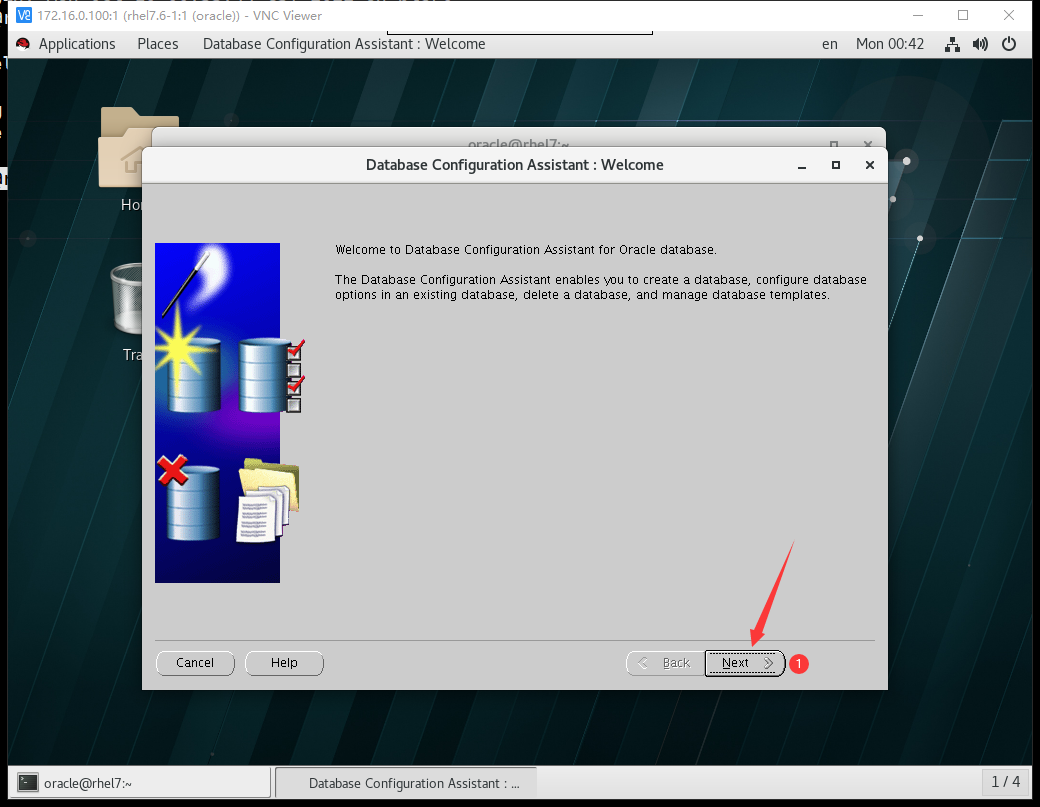Select Database Configuration Assistant taskbar entry
This screenshot has height=807, width=1040.
pyautogui.click(x=406, y=783)
